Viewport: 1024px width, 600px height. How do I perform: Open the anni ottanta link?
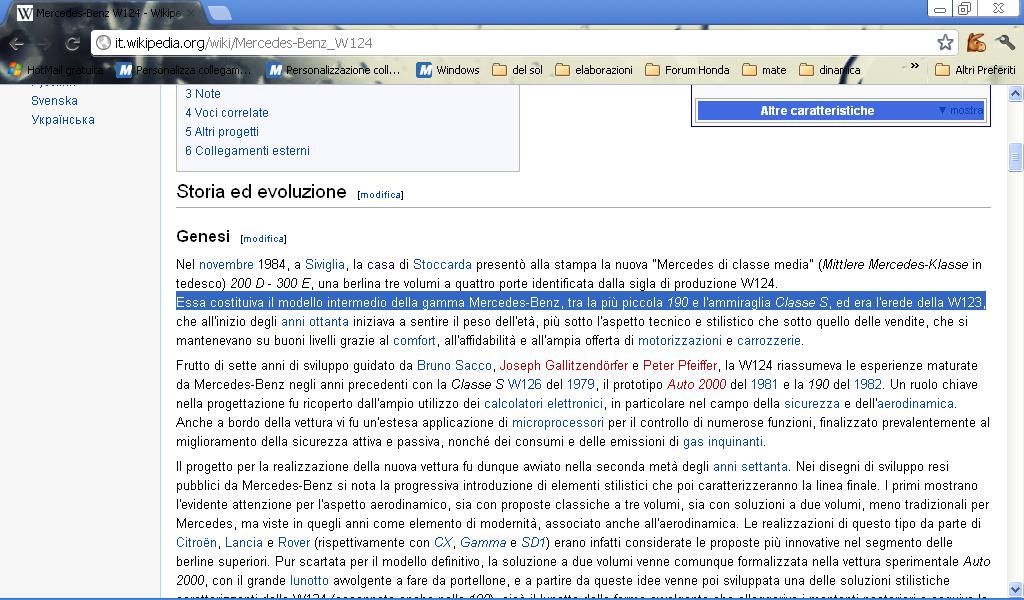tap(315, 321)
